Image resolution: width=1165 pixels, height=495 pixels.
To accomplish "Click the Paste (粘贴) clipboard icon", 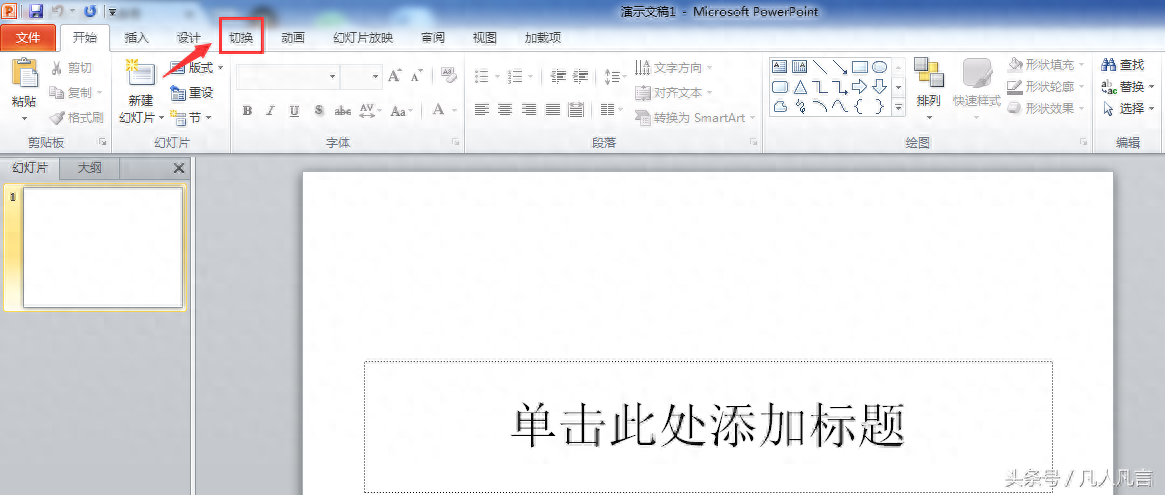I will (x=25, y=74).
